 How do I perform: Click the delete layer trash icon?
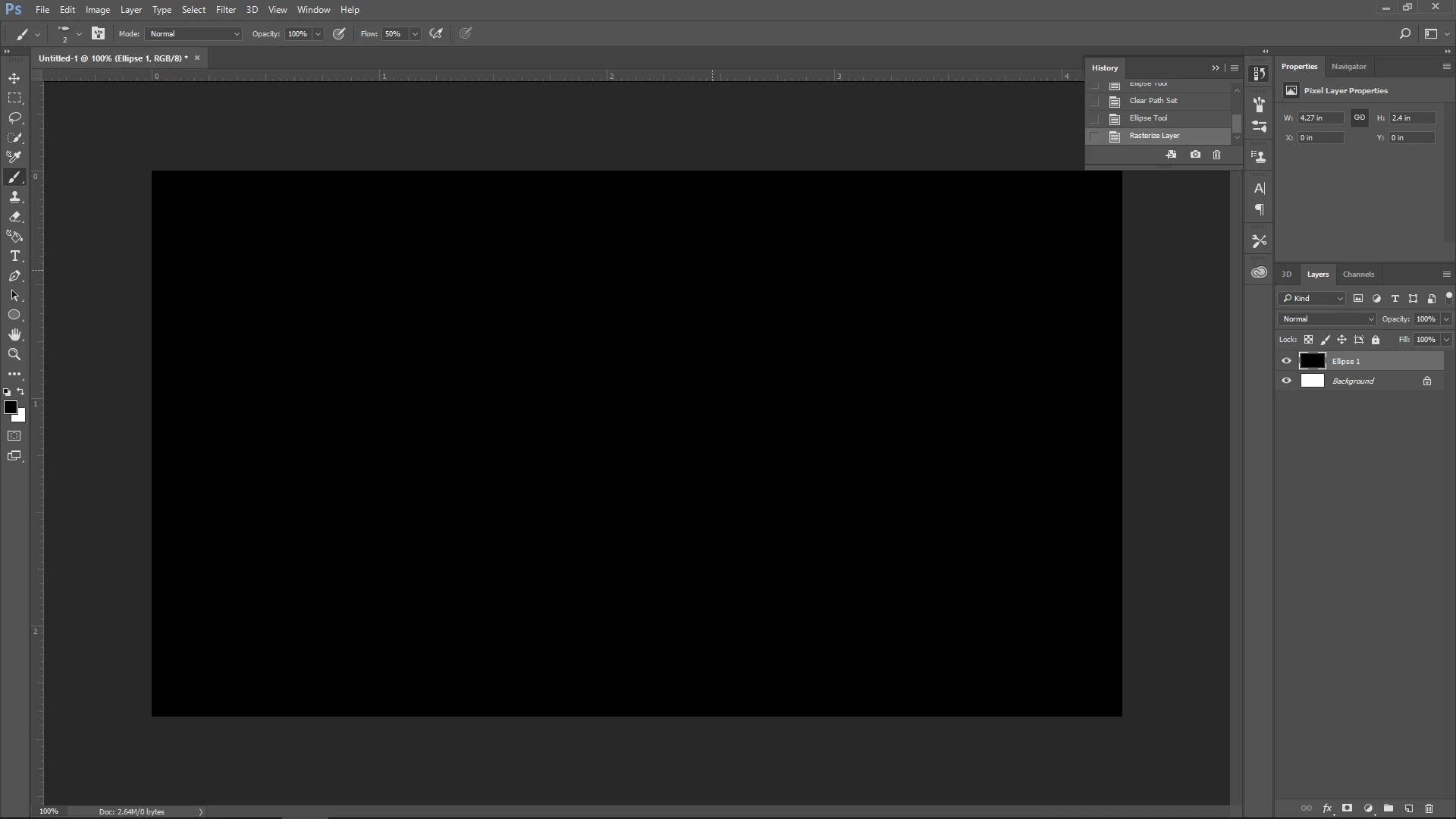pos(1429,808)
